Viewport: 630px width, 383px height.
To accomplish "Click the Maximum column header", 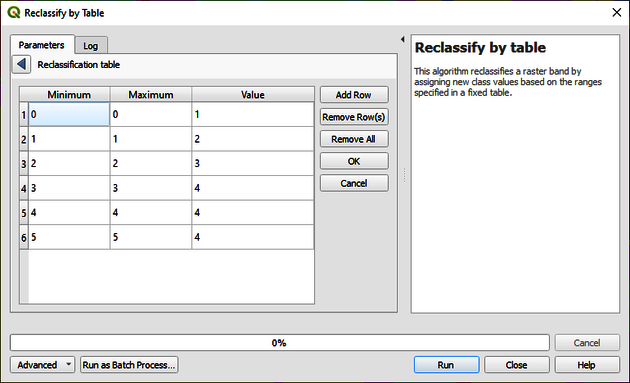I will [x=151, y=95].
